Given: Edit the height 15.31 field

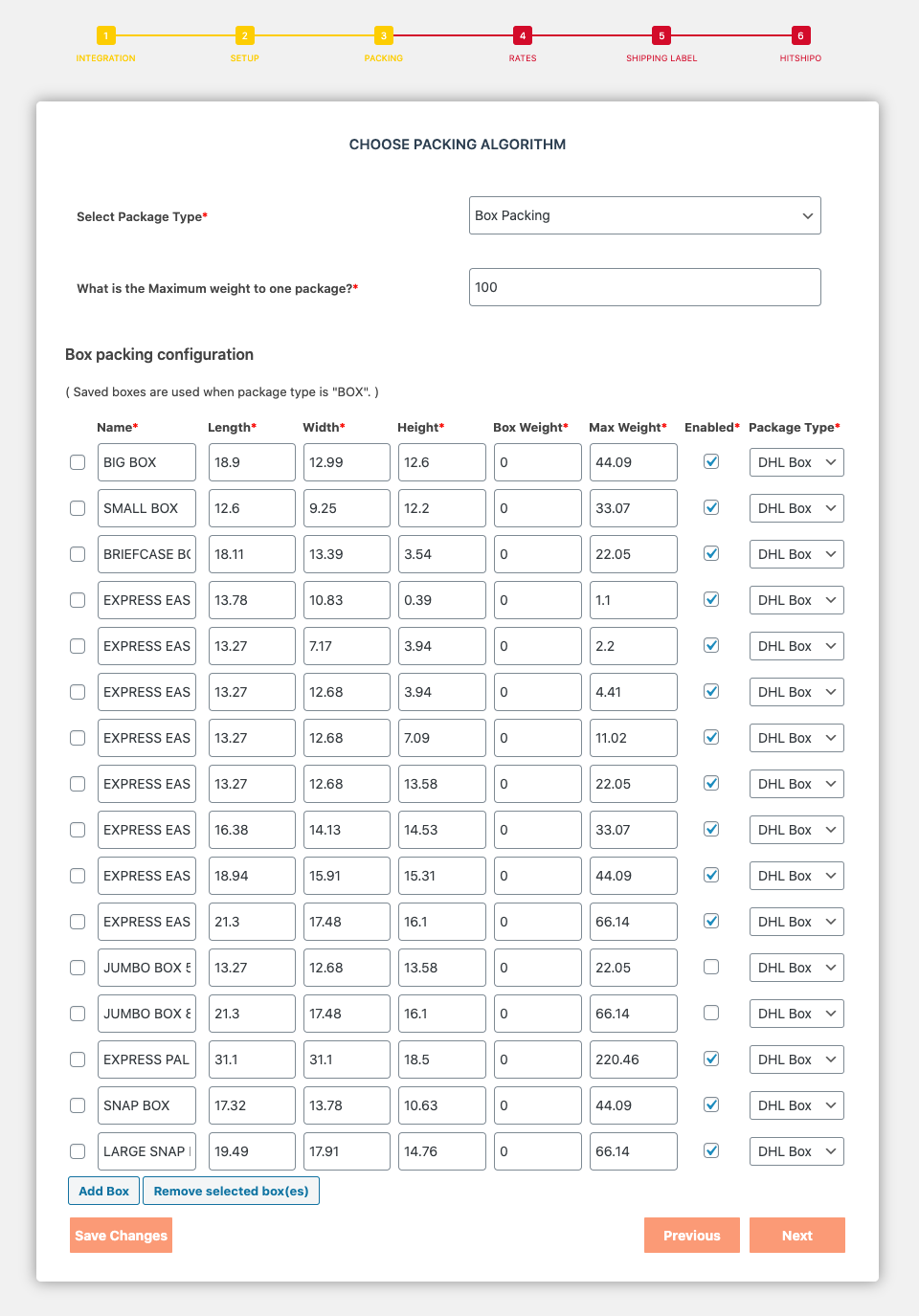Looking at the screenshot, I should 442,876.
